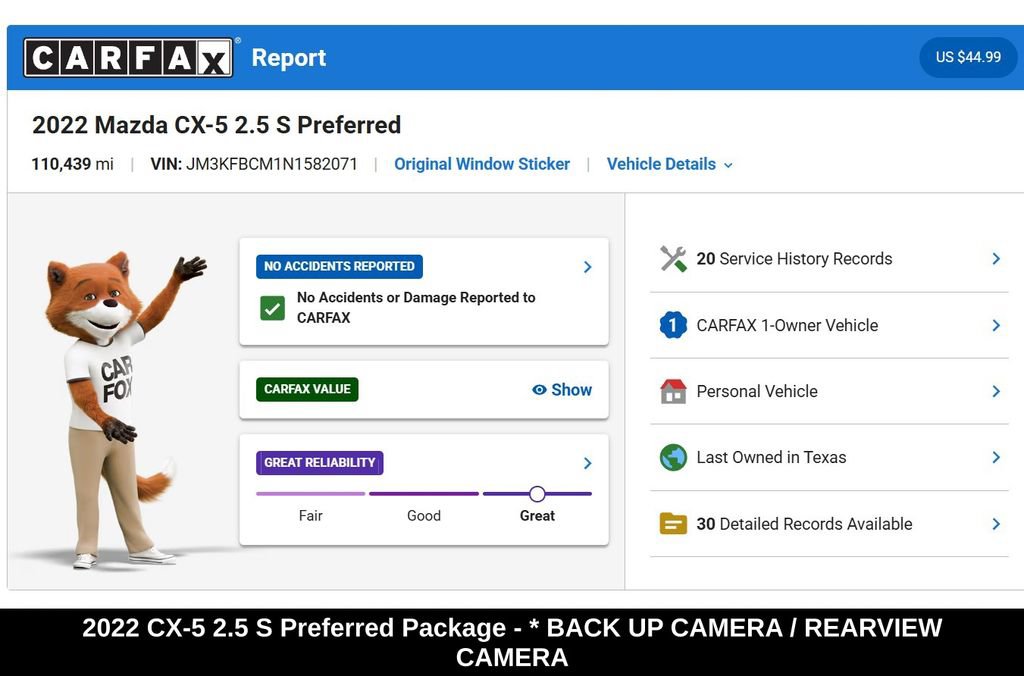Click the Great reliability label
Screen dimensions: 1024x676
[537, 516]
